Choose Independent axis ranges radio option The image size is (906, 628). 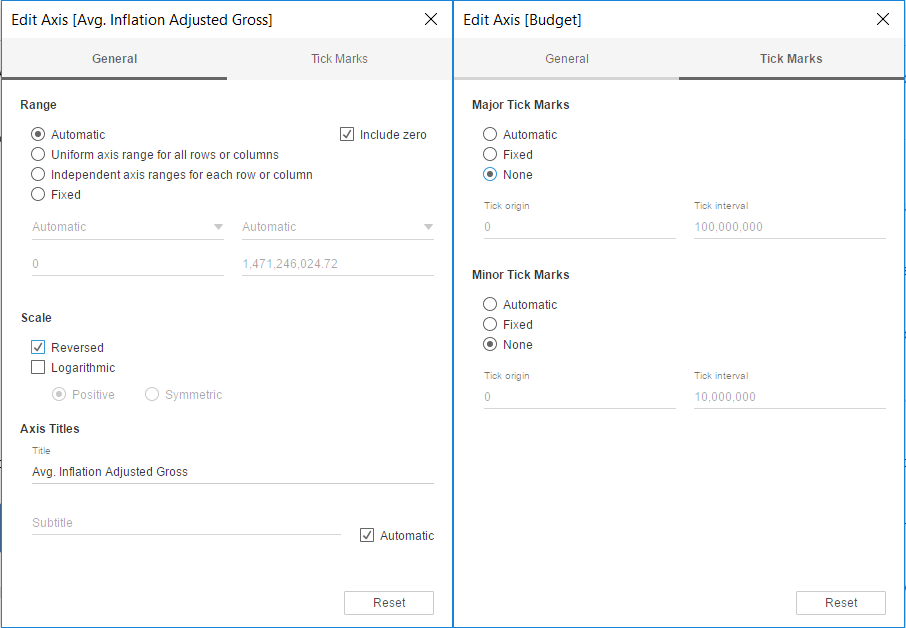pos(38,175)
